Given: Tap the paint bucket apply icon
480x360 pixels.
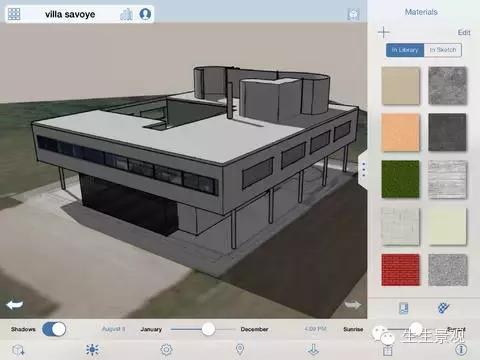Looking at the screenshot, I should tap(444, 308).
